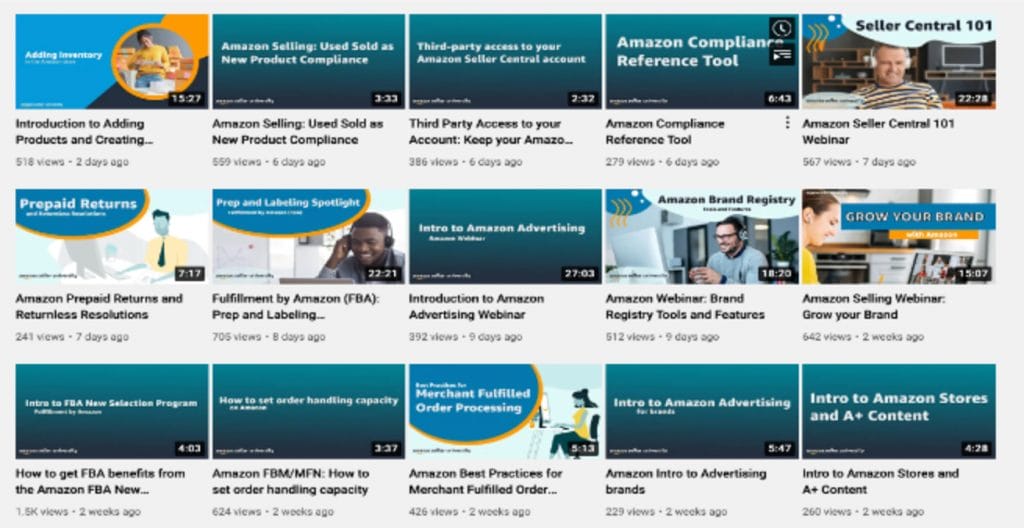The width and height of the screenshot is (1024, 528).
Task: Click title Amazon Seller Central 101 Webinar
Action: click(878, 132)
